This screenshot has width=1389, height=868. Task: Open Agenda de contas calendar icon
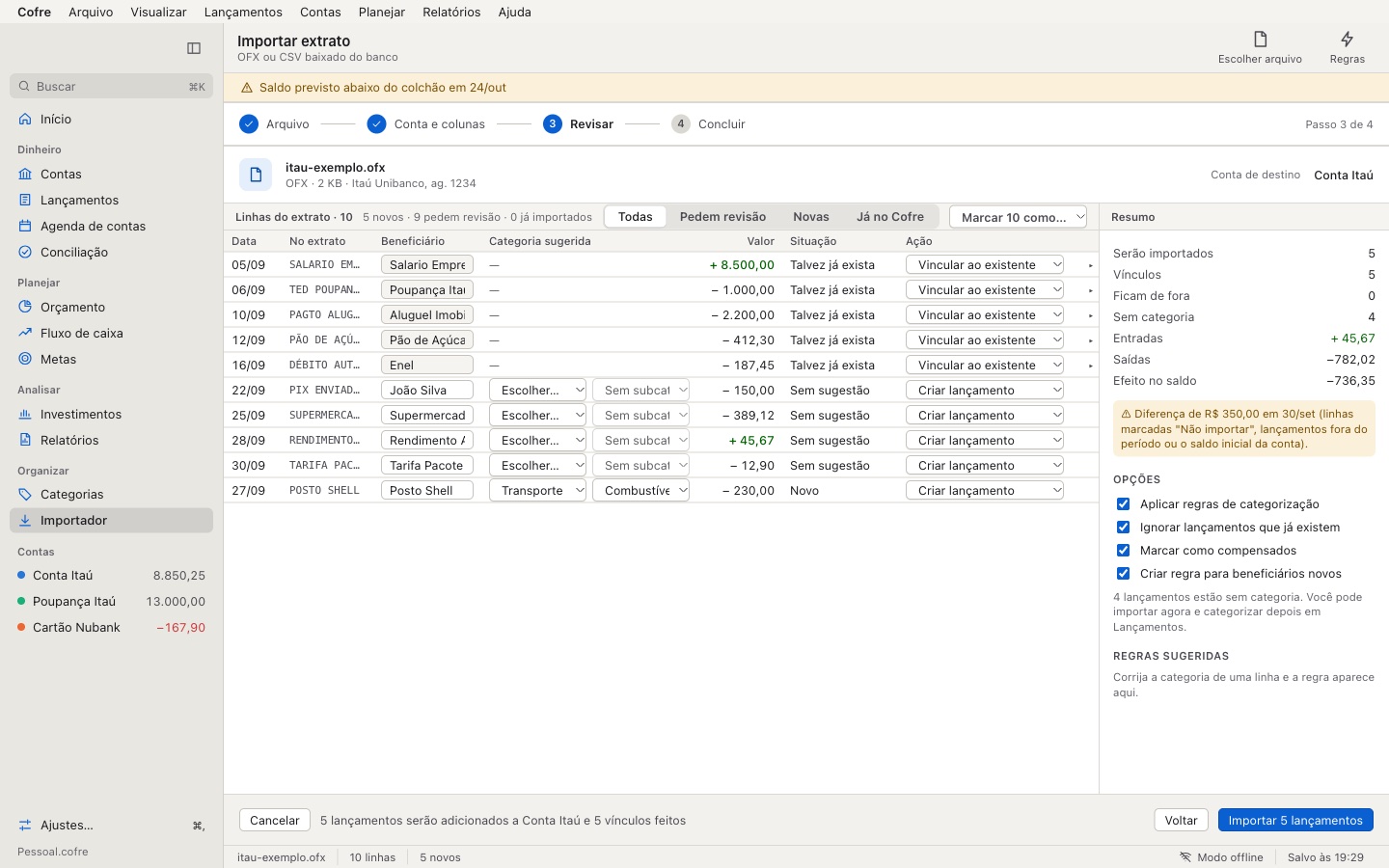(x=25, y=227)
